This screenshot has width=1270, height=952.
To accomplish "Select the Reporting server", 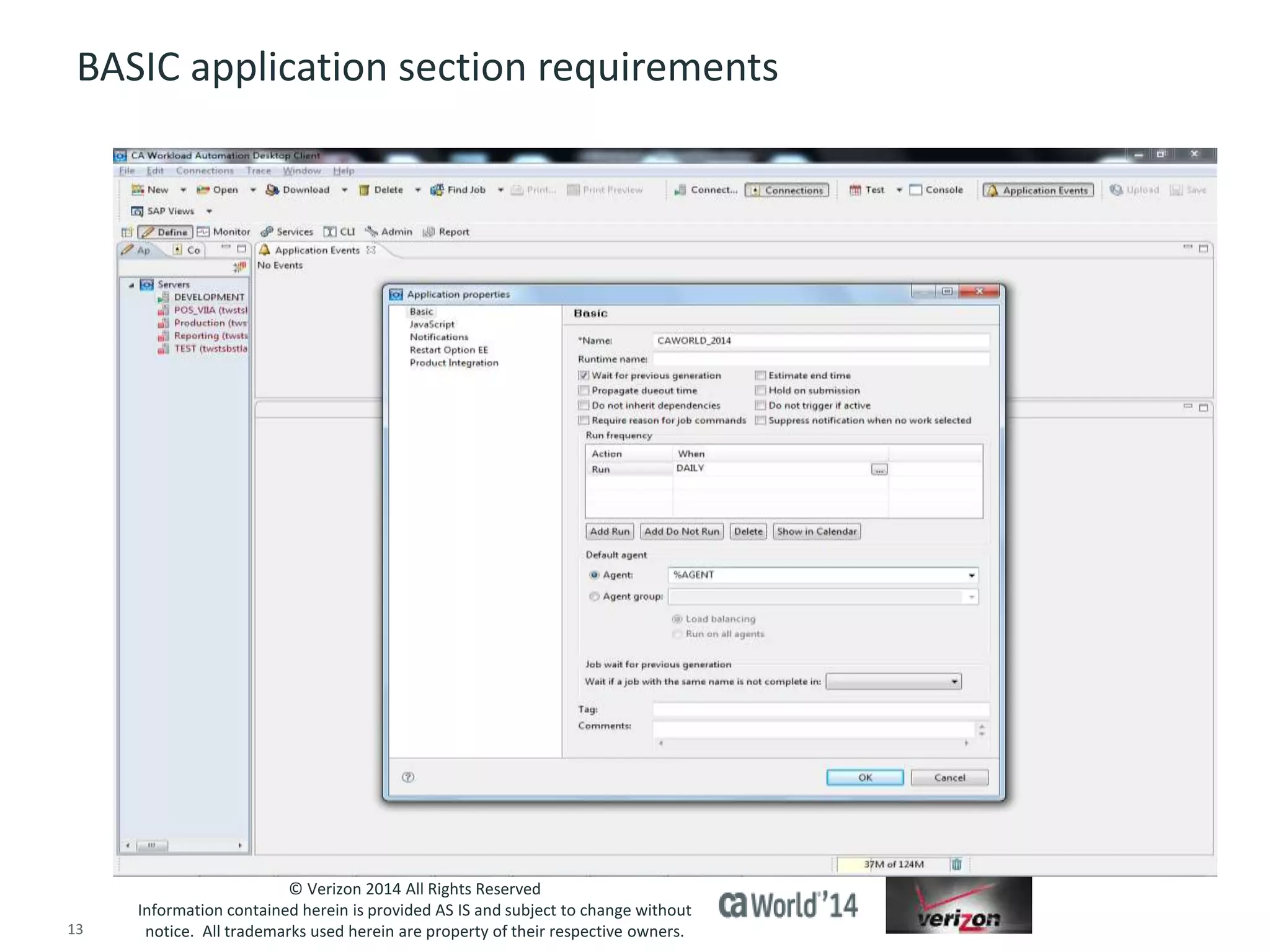I will pyautogui.click(x=210, y=335).
